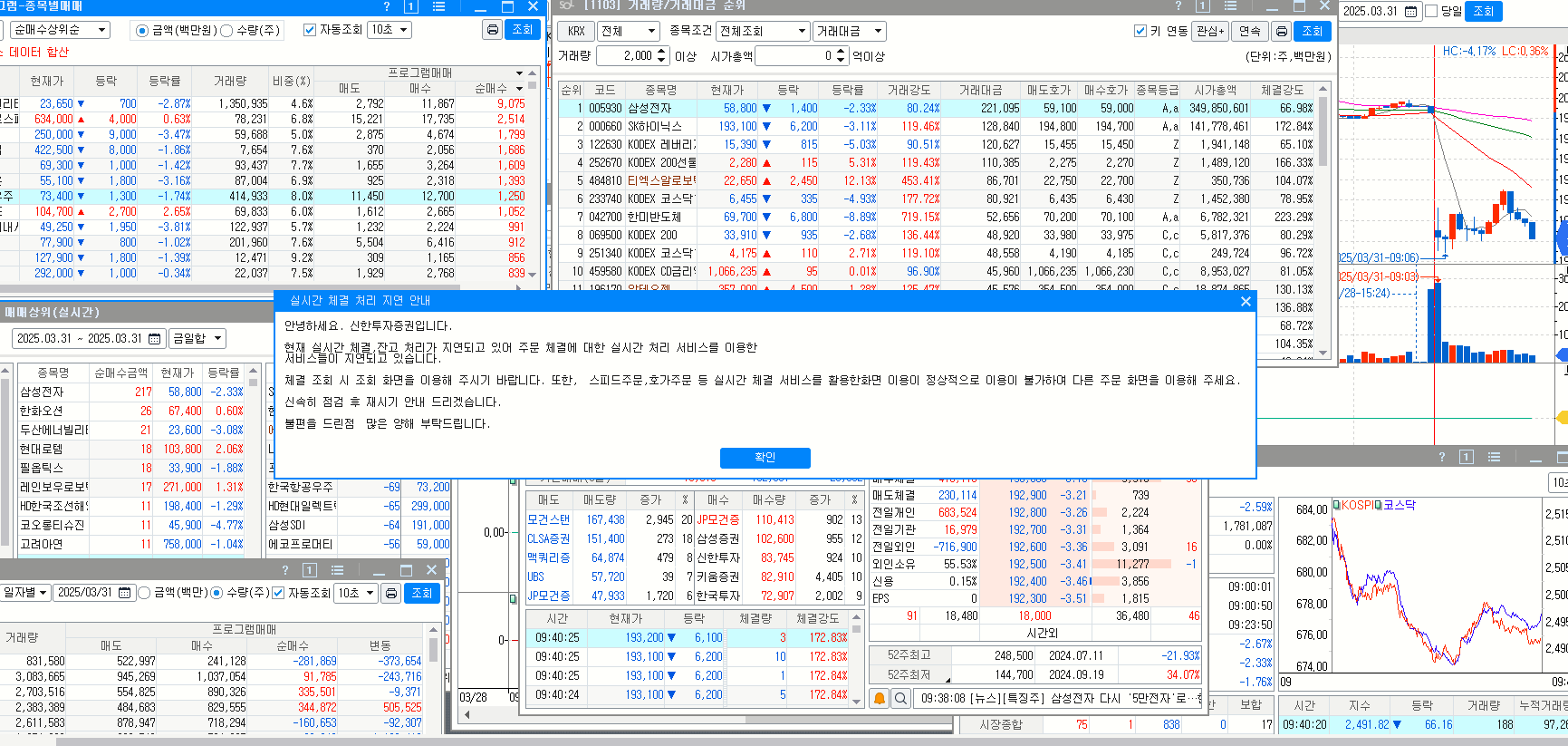
Task: Toggle the KOSPI legend checkbox in index chart
Action: [x=1336, y=505]
